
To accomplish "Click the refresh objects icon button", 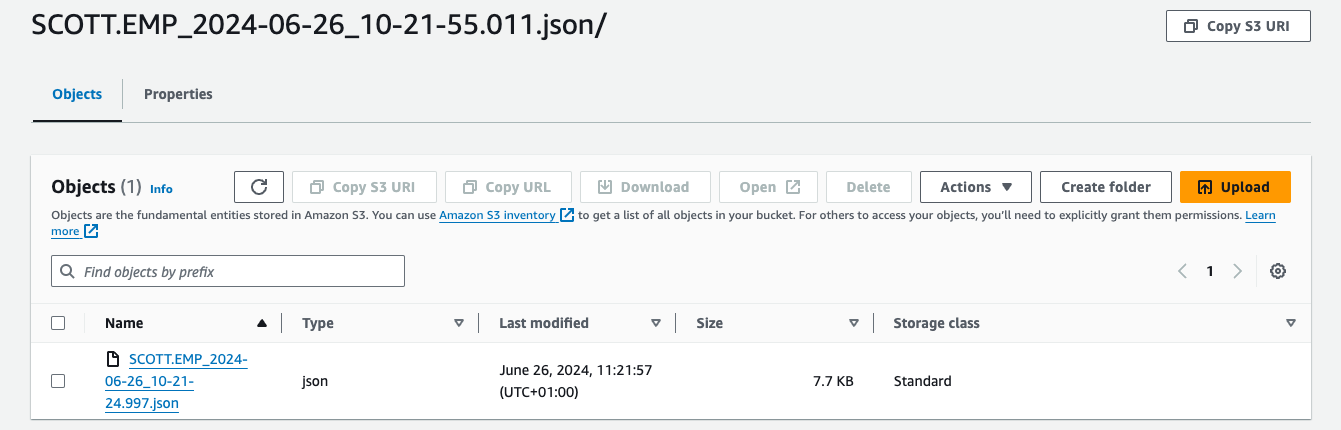I will tap(259, 187).
